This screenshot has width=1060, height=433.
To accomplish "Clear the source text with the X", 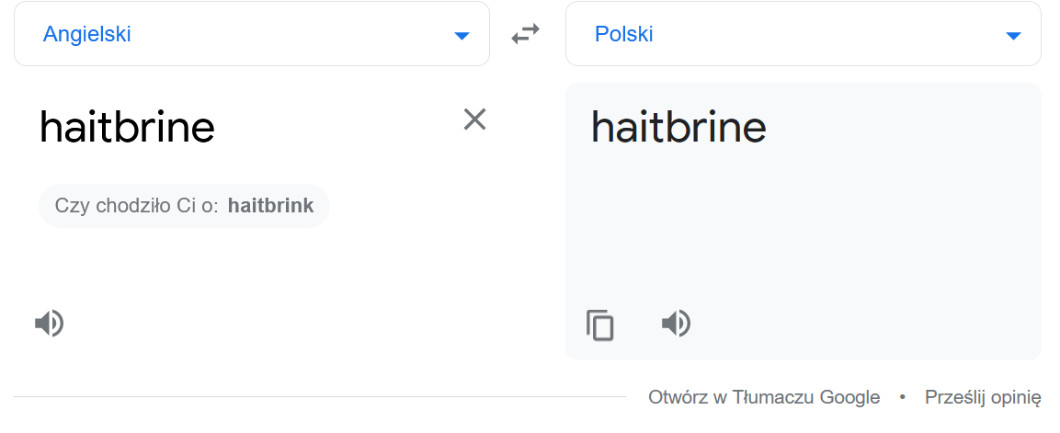I will coord(474,120).
